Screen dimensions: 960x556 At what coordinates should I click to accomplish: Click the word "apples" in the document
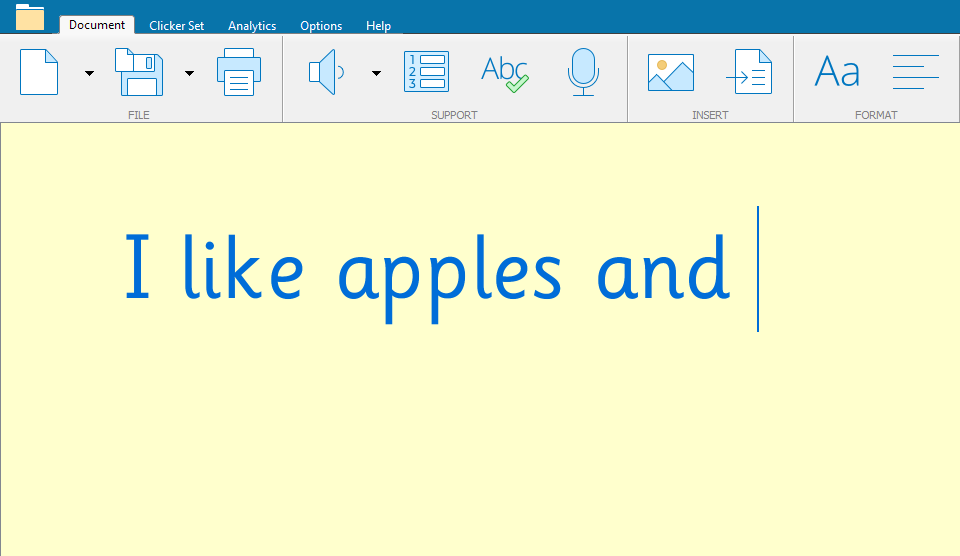point(449,272)
